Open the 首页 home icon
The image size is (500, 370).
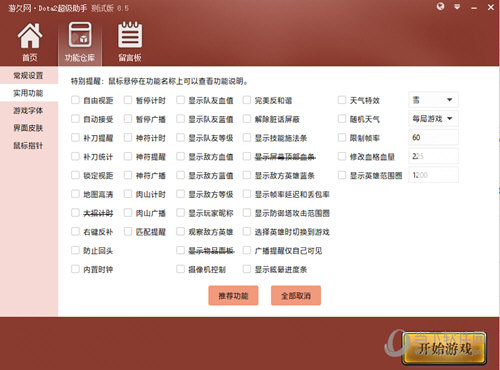click(30, 42)
